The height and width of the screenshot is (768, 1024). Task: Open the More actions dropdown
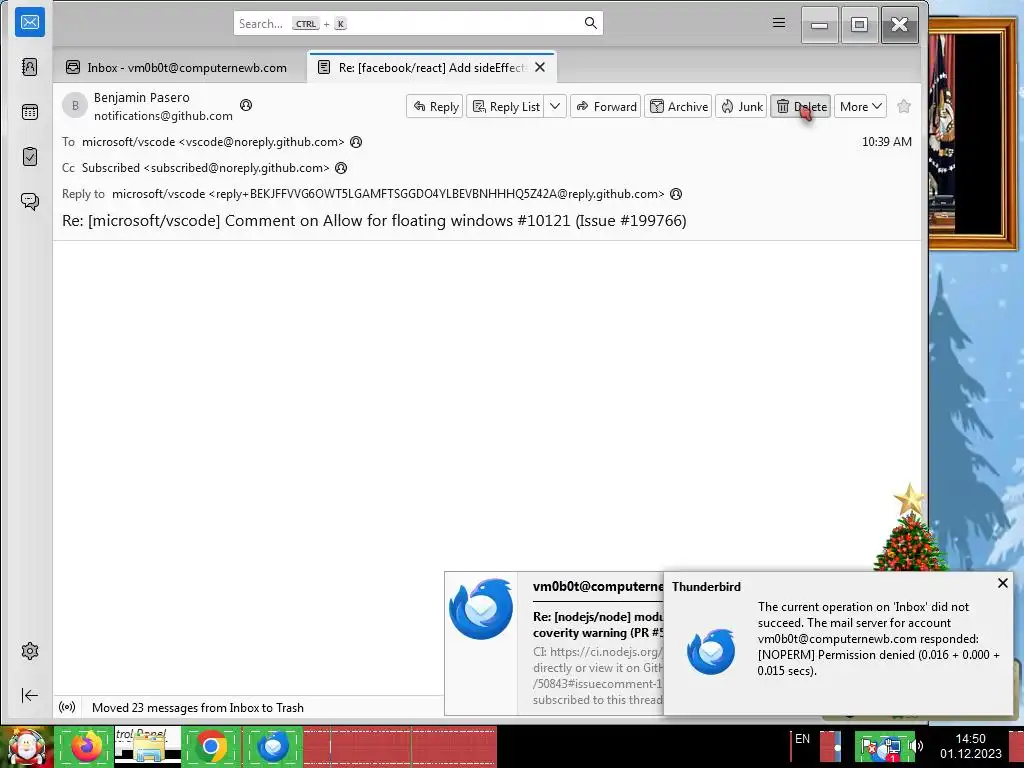click(860, 106)
